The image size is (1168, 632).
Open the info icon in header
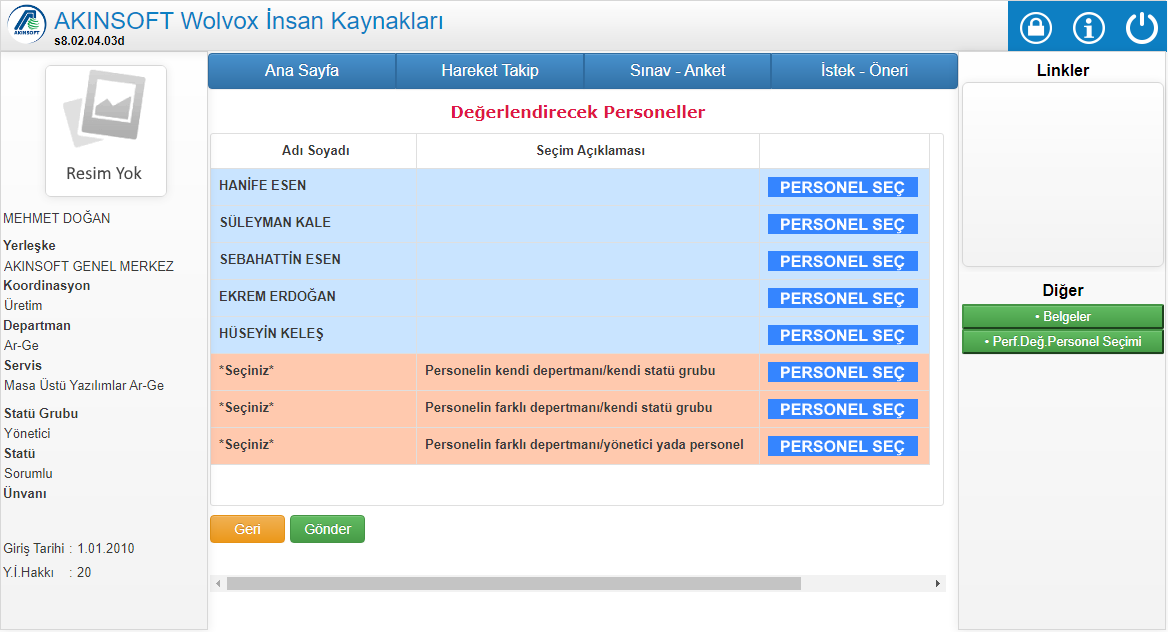click(1088, 28)
